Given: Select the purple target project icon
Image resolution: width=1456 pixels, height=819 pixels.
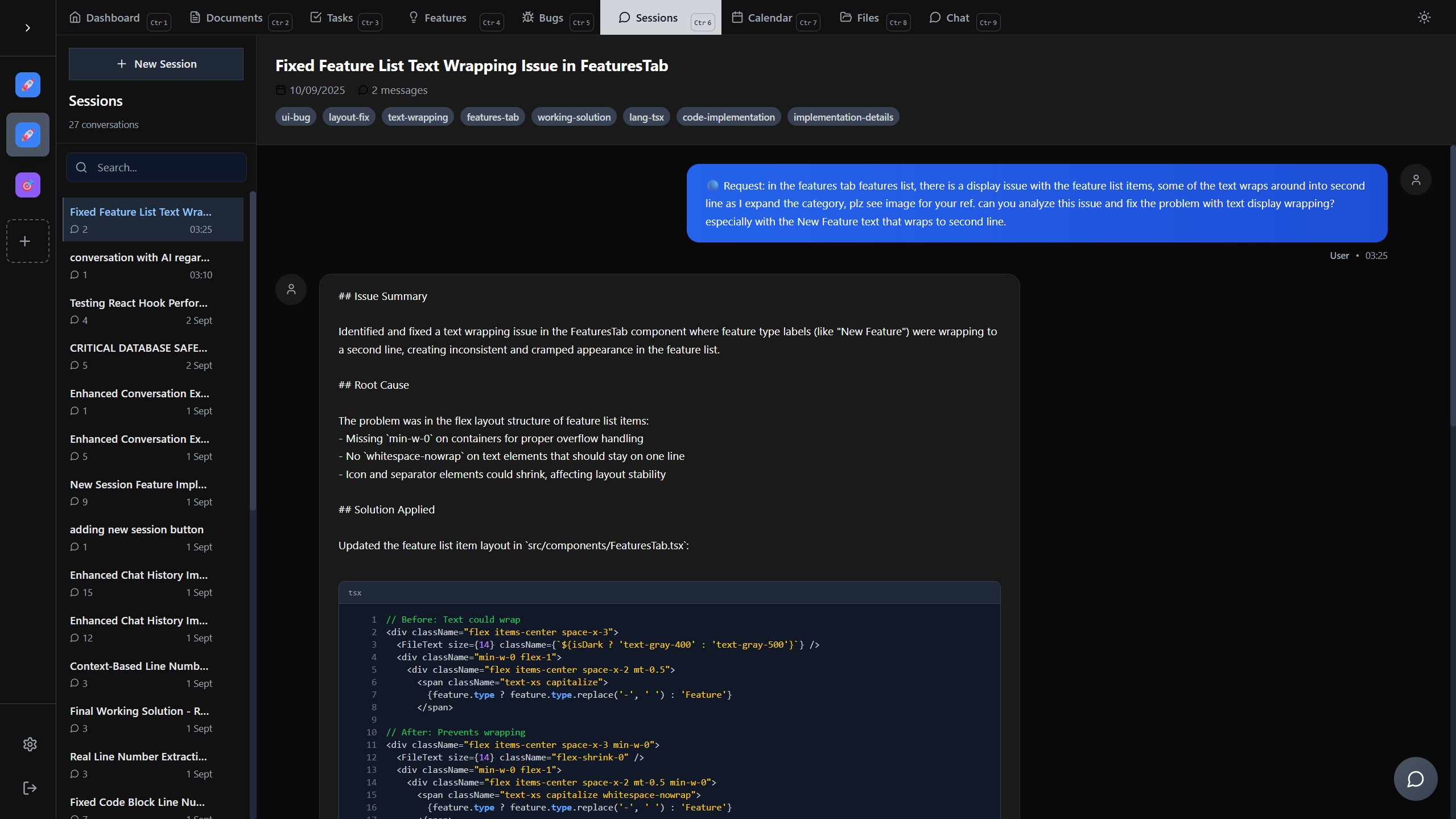Looking at the screenshot, I should [x=27, y=185].
